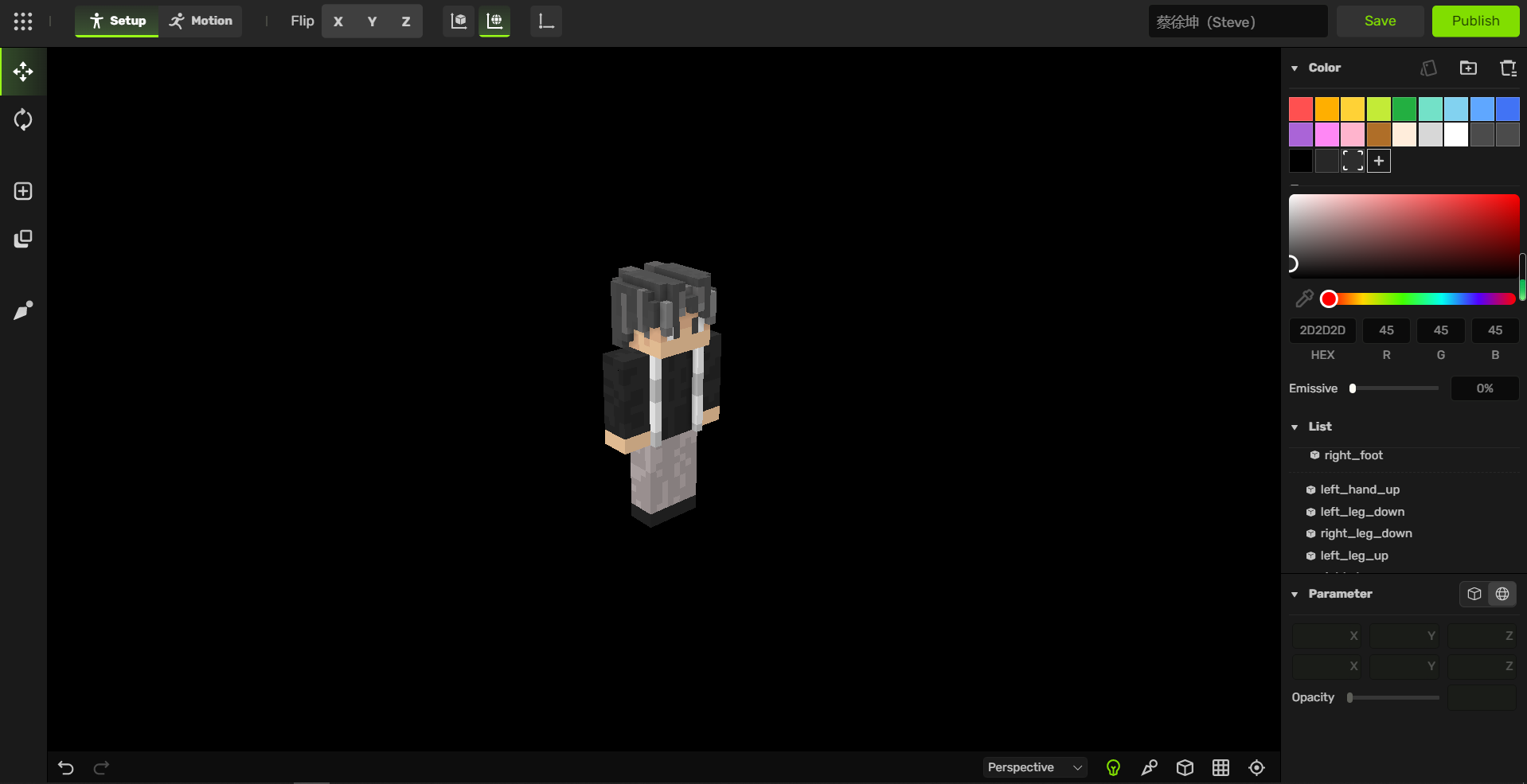Flip along the Z axis
The image size is (1527, 784).
tap(406, 21)
